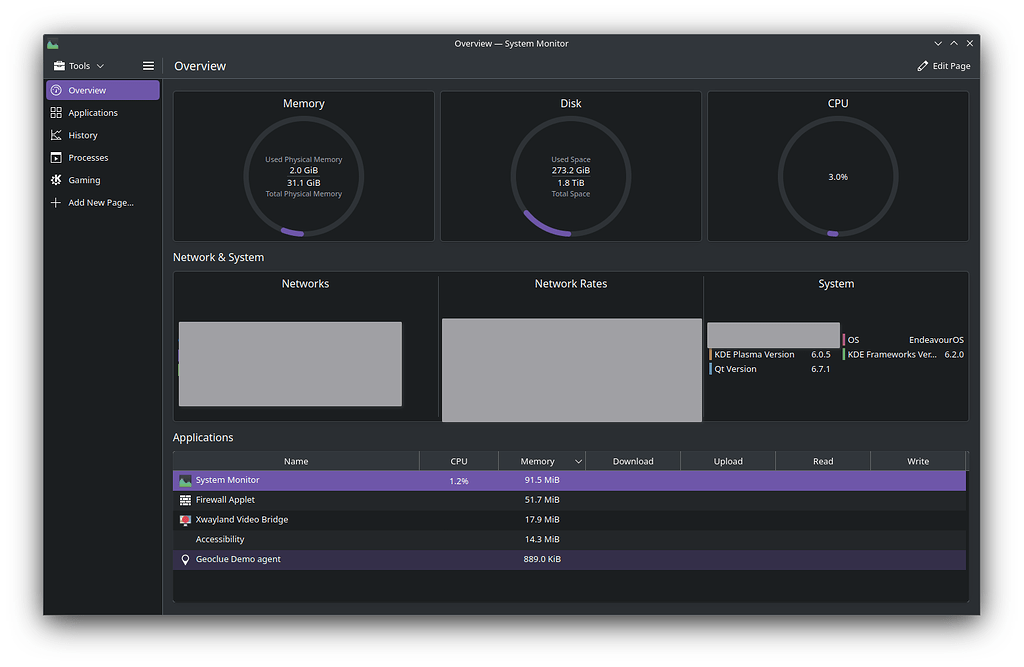Click the Edit Page button

[943, 65]
